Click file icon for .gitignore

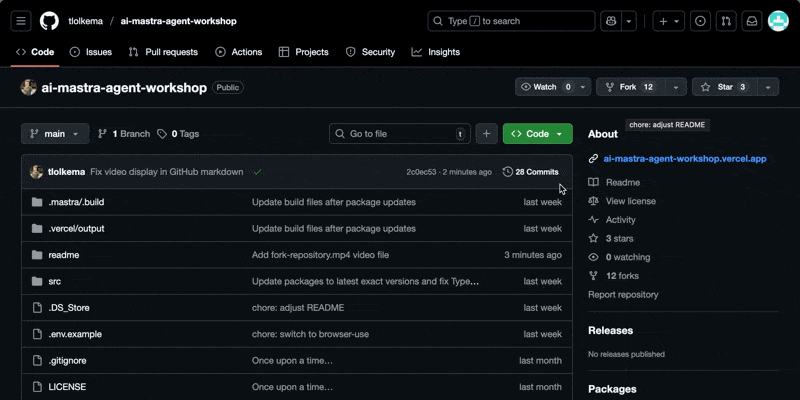[37, 361]
